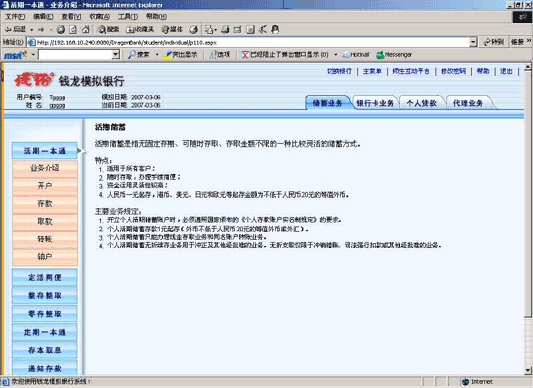Expand the 零存整取 sidebar section

coord(45,314)
